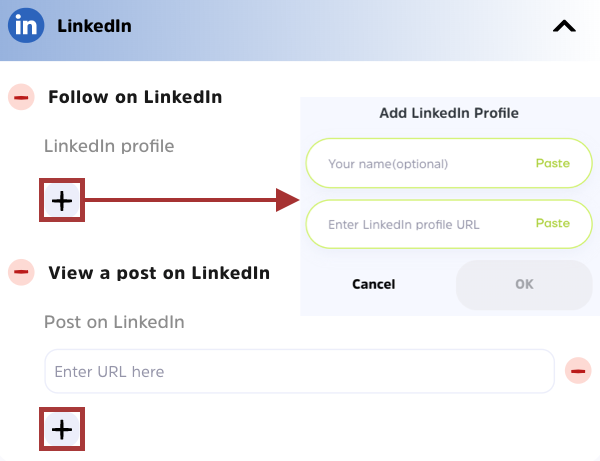This screenshot has height=461, width=600.
Task: Cancel the Add LinkedIn Profile dialog
Action: 373,284
